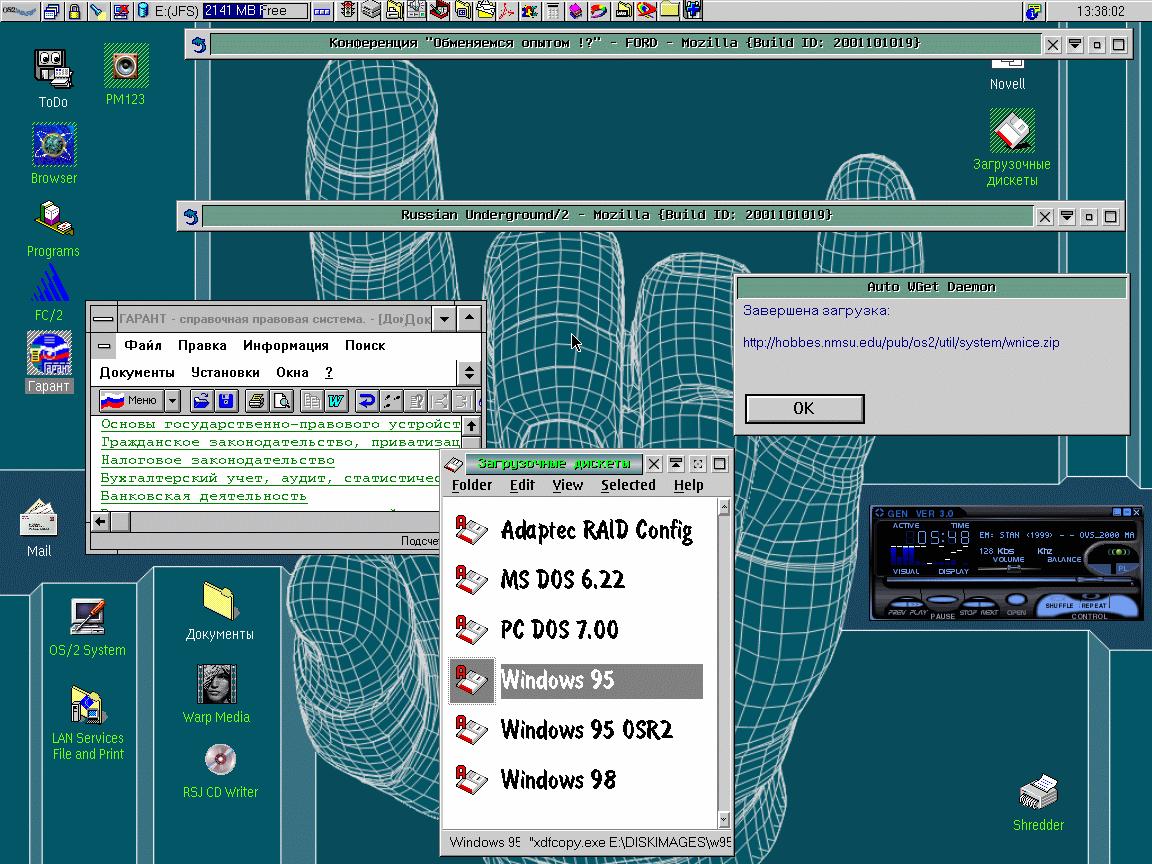Open the Банковская деятельность link
Viewport: 1152px width, 864px height.
[204, 497]
